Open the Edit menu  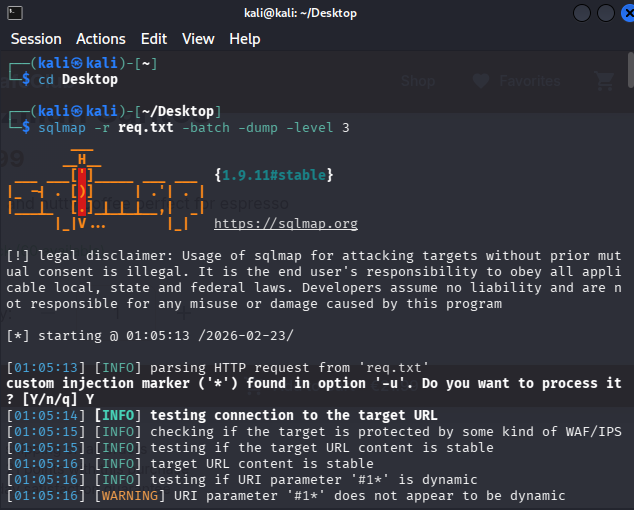(154, 39)
